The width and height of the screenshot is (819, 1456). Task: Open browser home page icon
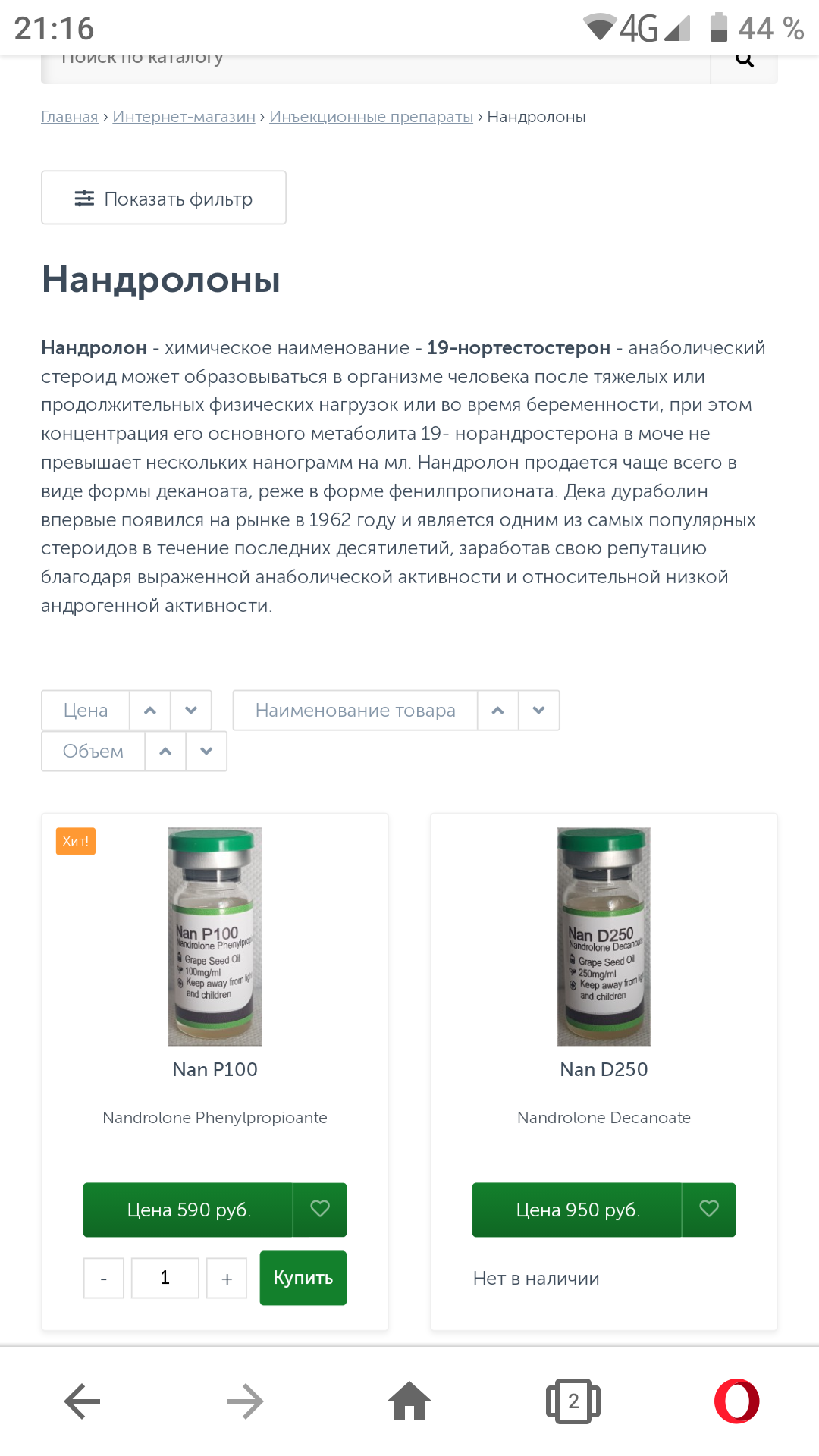click(x=409, y=1400)
